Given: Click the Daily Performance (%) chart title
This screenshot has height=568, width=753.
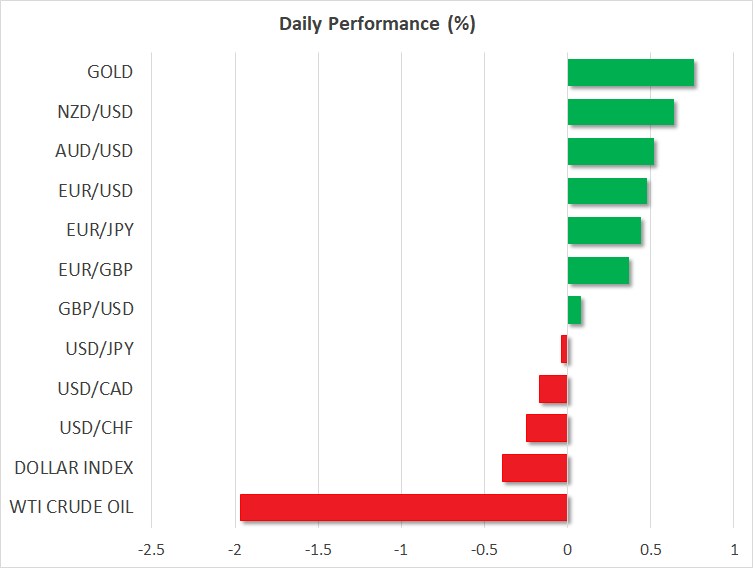Looking at the screenshot, I should (x=376, y=25).
